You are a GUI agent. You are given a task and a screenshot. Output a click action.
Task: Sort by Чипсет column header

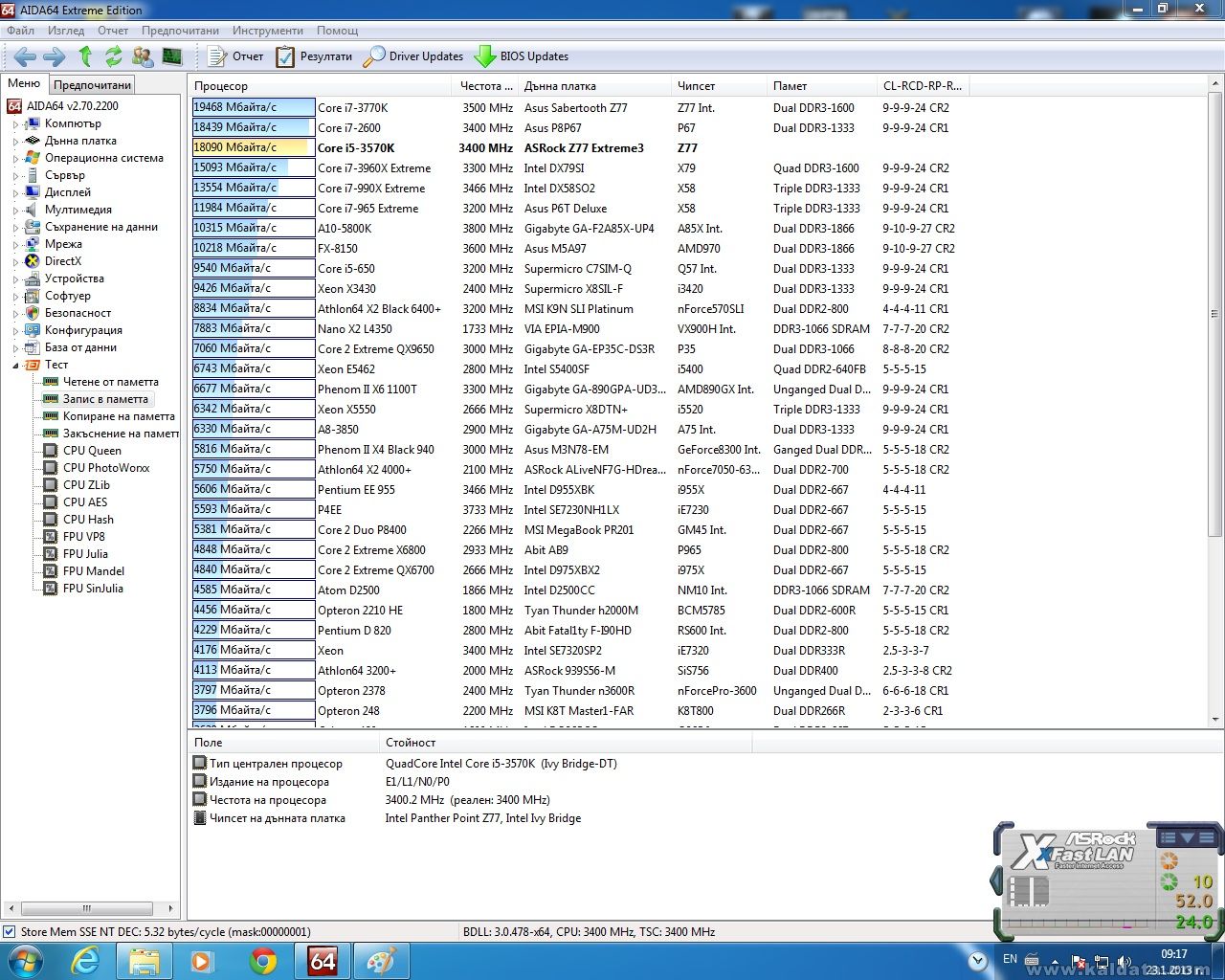(x=719, y=86)
